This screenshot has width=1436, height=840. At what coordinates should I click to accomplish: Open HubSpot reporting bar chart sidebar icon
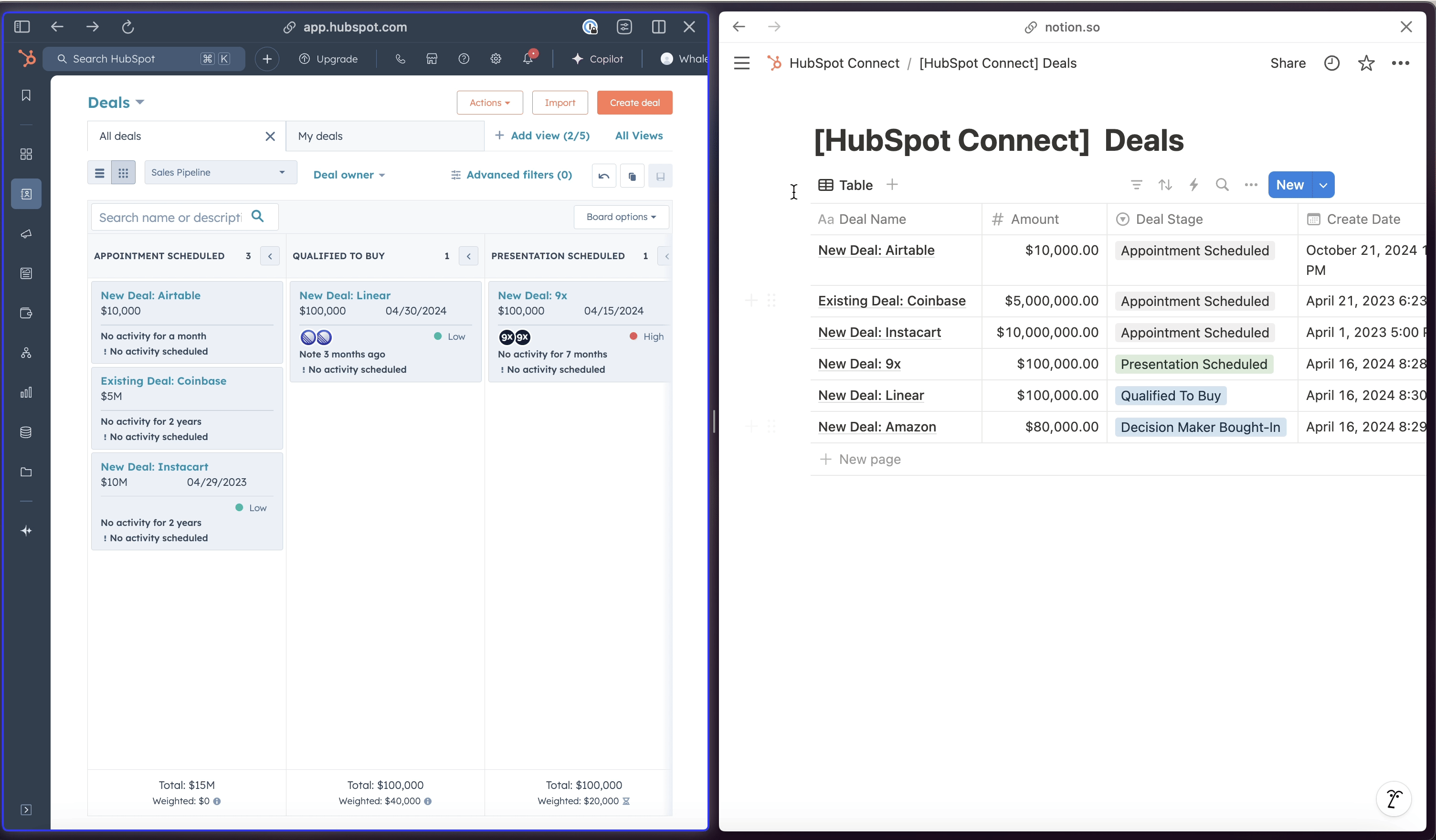pyautogui.click(x=26, y=393)
